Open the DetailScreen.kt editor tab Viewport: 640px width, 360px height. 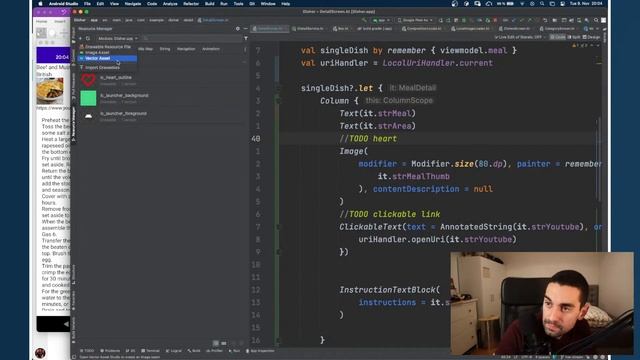coord(269,29)
